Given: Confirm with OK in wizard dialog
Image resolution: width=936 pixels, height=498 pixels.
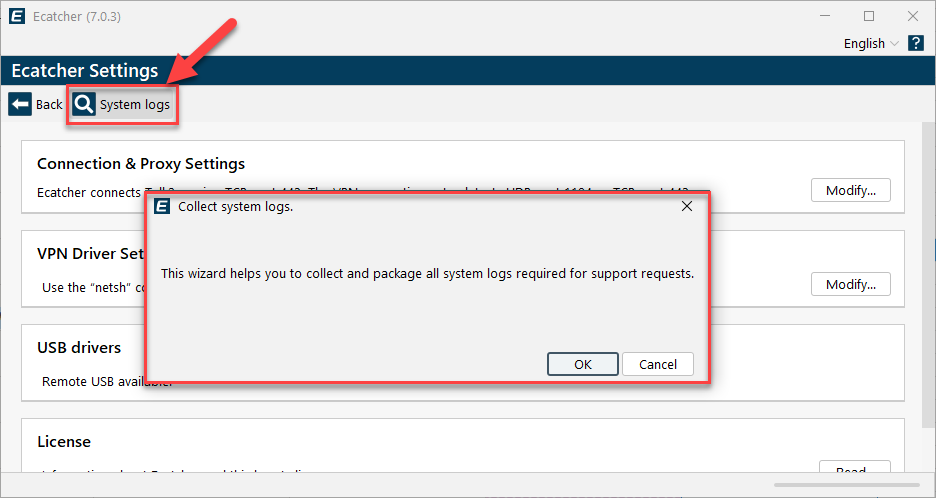Looking at the screenshot, I should tap(583, 364).
